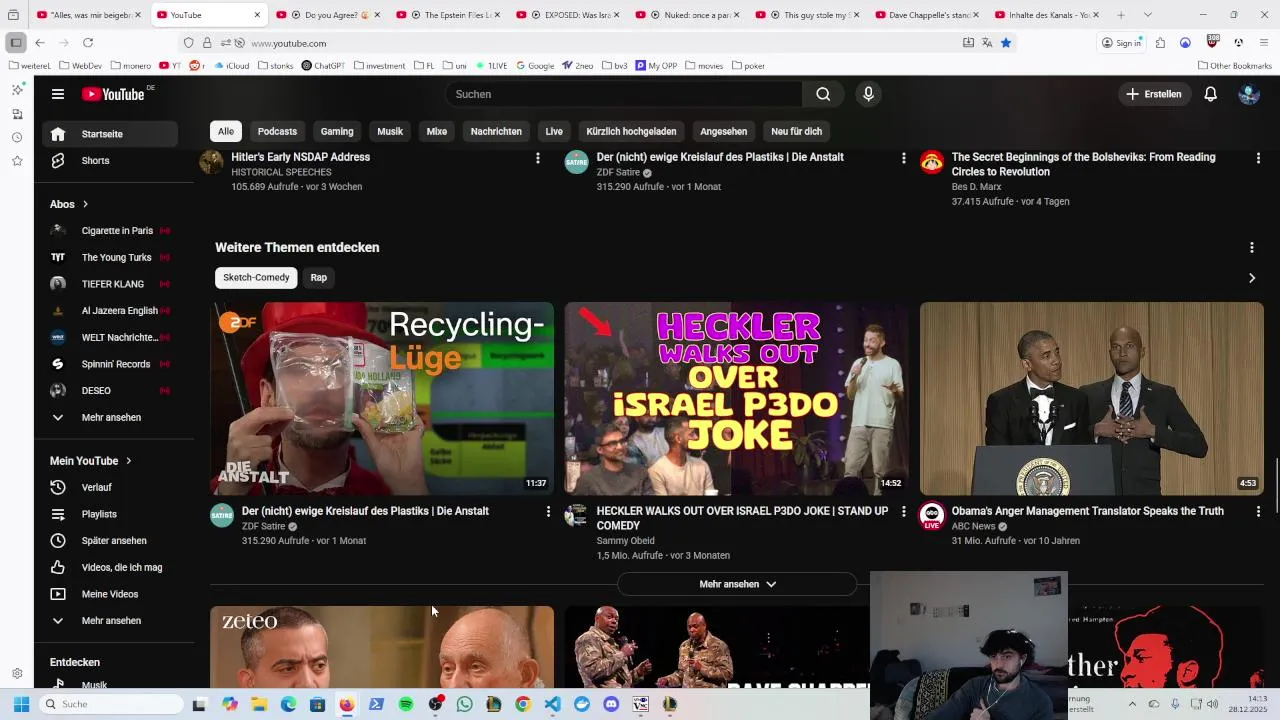
Task: Select the Alle filter chip
Action: 226,131
